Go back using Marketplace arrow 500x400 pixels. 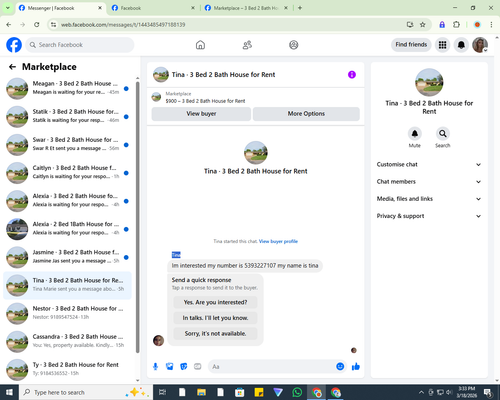pos(12,67)
